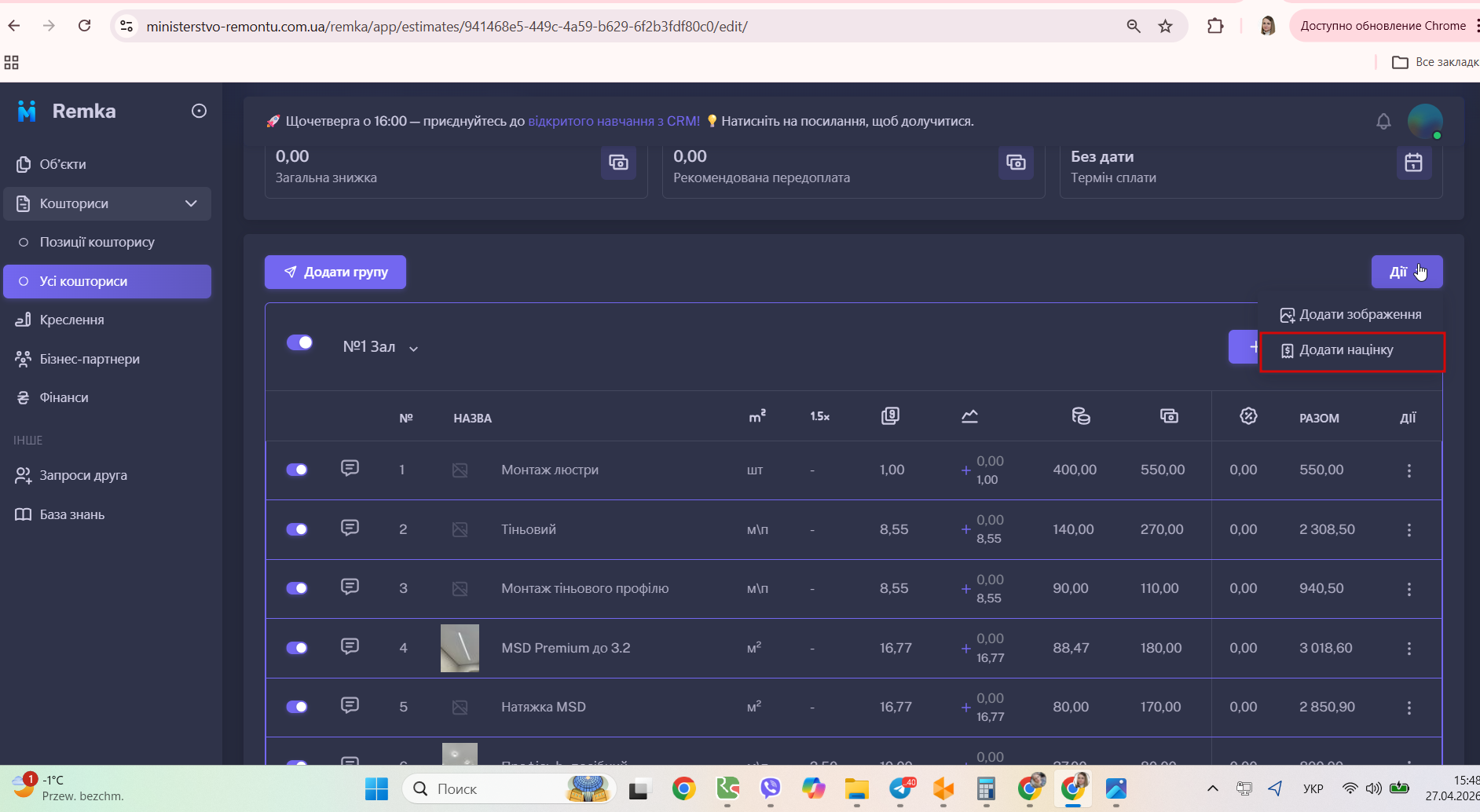
Task: Toggle the Натяжка MSD row switch
Action: coord(297,707)
